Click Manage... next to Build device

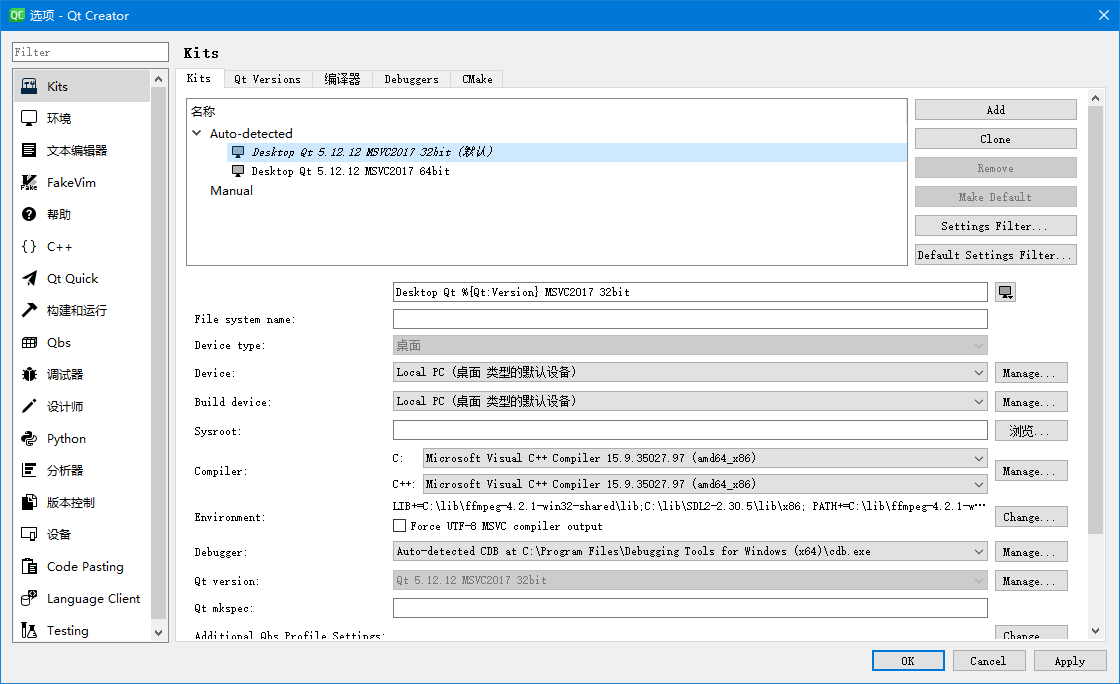tap(1031, 402)
